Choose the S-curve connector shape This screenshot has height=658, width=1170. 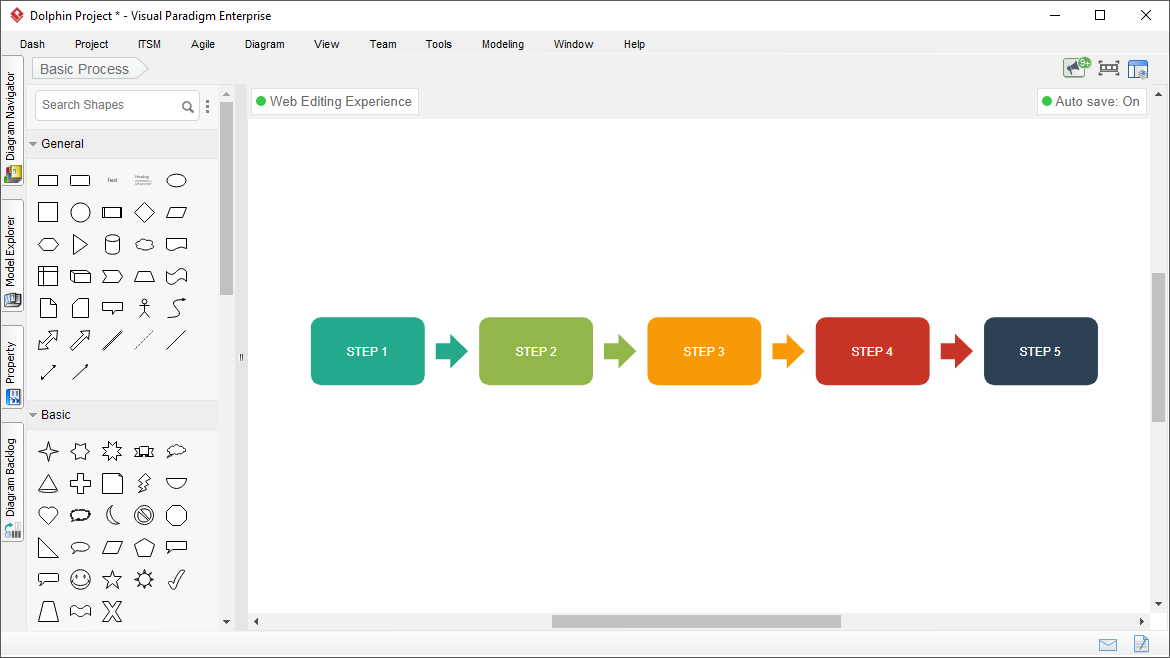pyautogui.click(x=176, y=308)
